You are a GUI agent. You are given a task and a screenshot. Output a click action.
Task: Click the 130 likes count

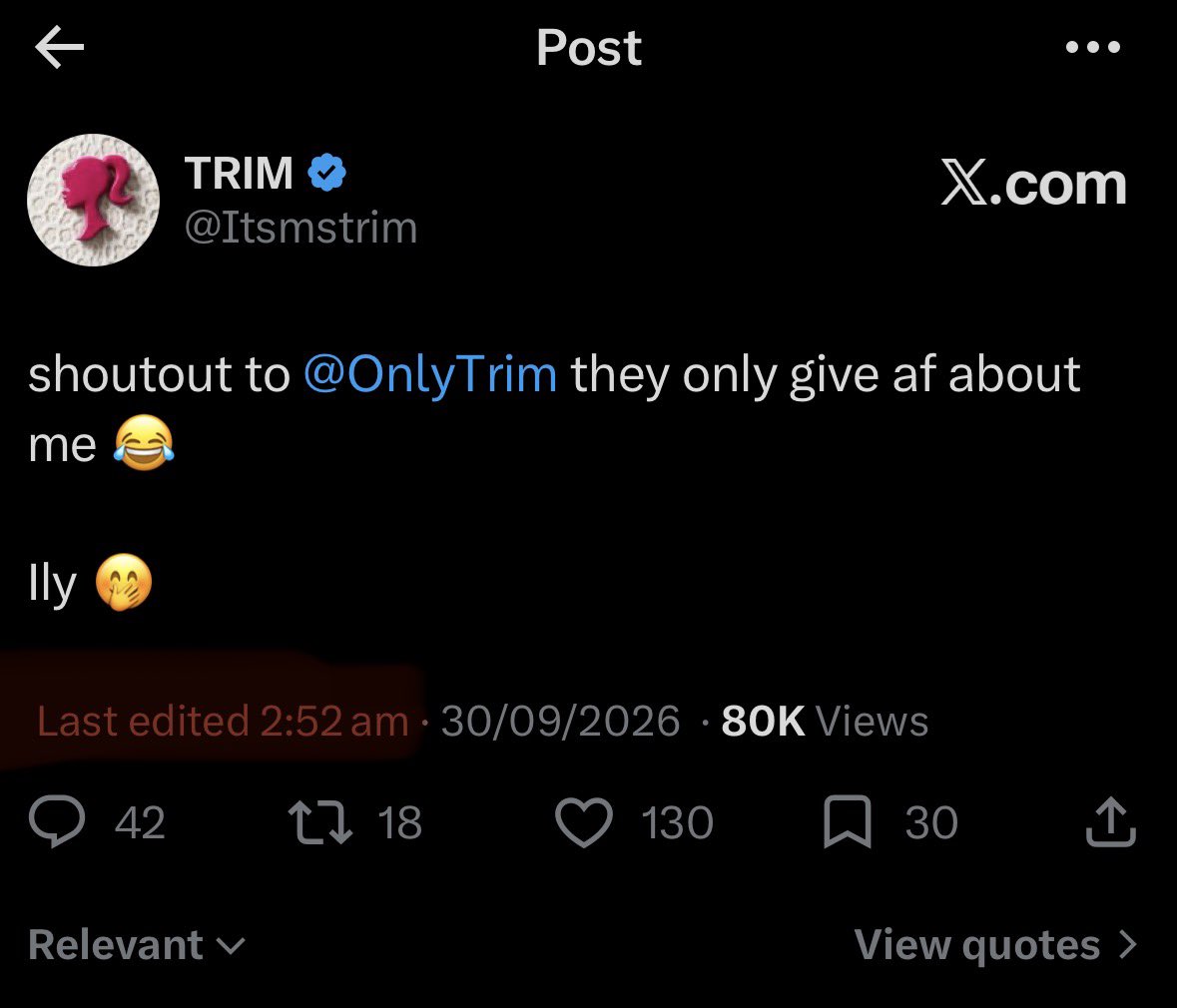[677, 822]
